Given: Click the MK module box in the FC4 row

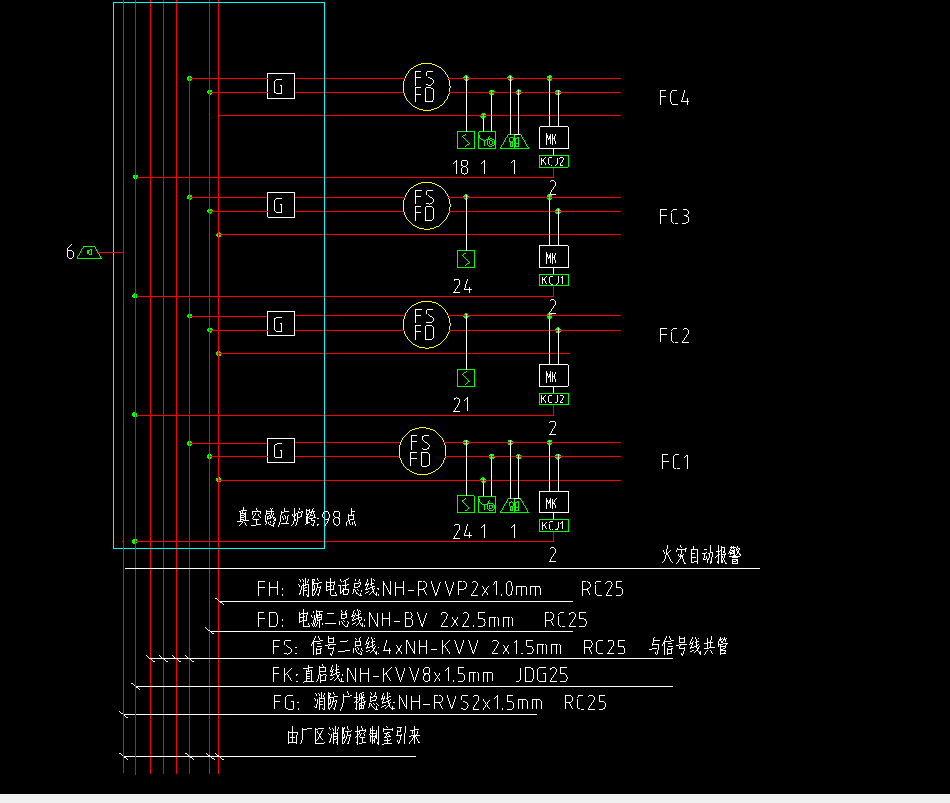Looking at the screenshot, I should pos(554,138).
